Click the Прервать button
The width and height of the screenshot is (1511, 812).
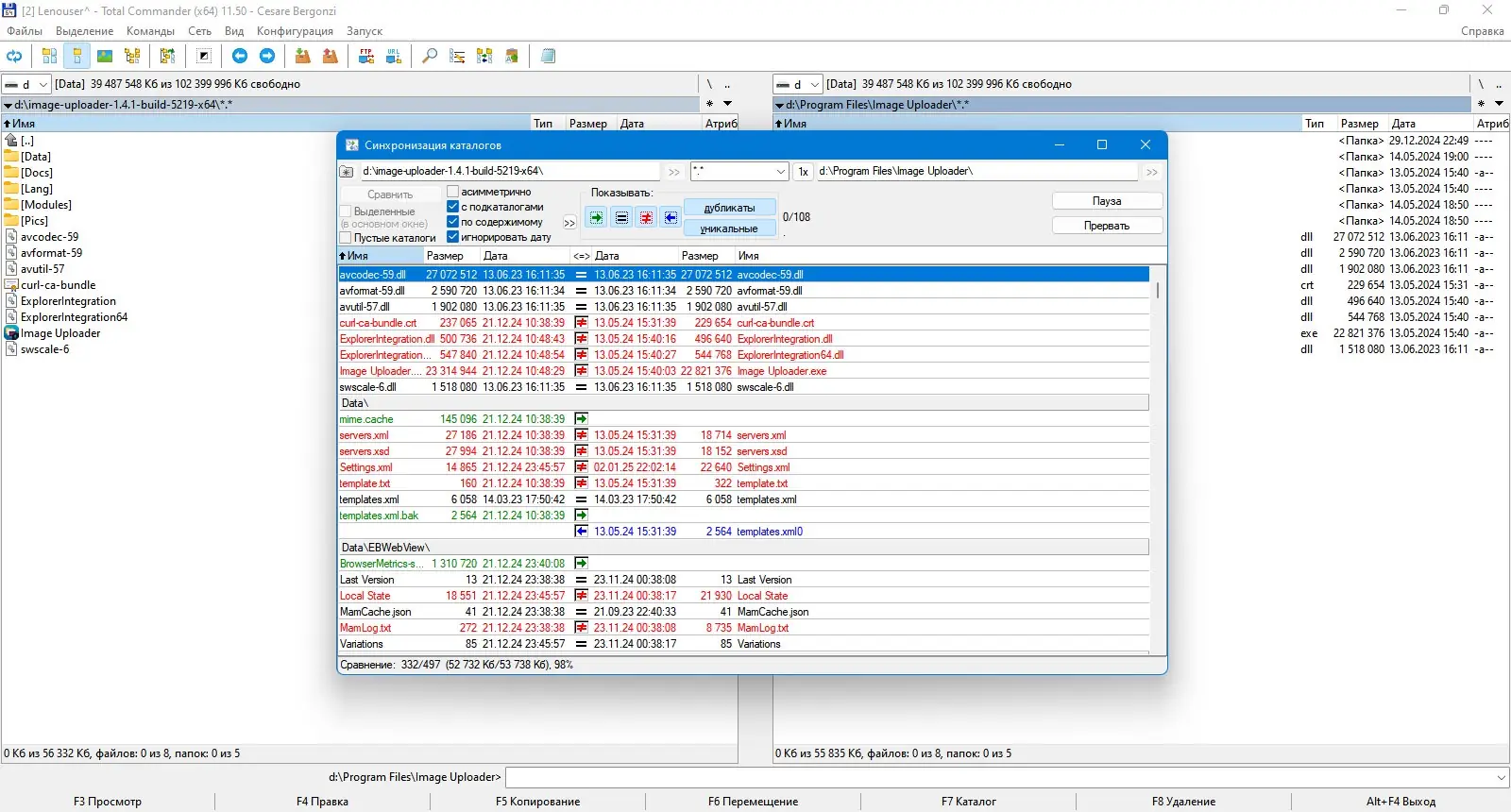tap(1107, 226)
